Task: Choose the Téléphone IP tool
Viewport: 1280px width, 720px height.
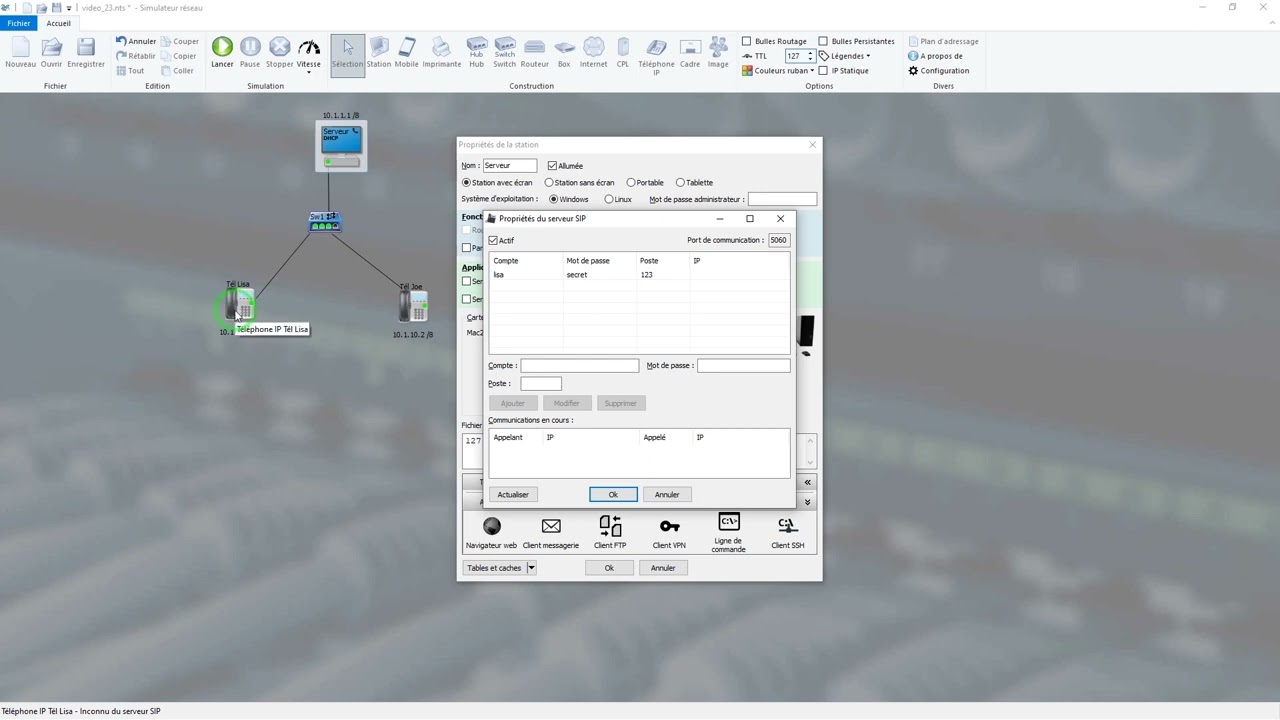Action: tap(656, 47)
